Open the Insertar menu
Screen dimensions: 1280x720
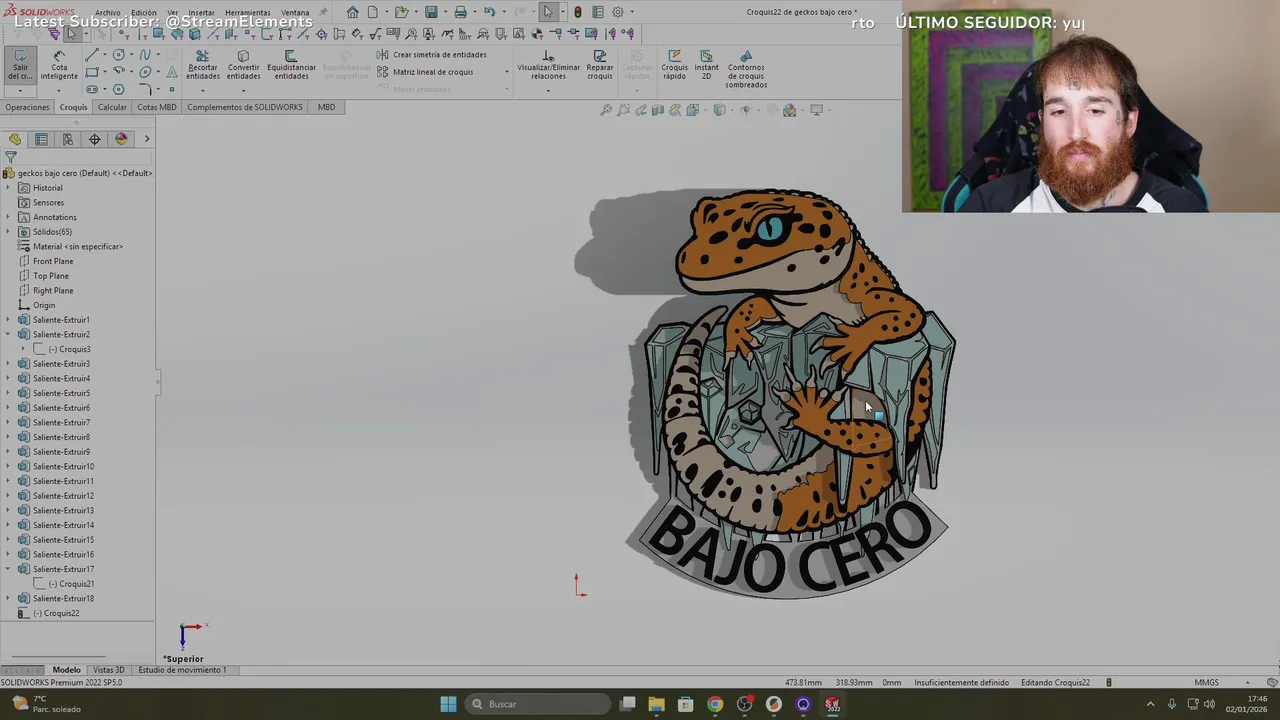click(x=201, y=13)
